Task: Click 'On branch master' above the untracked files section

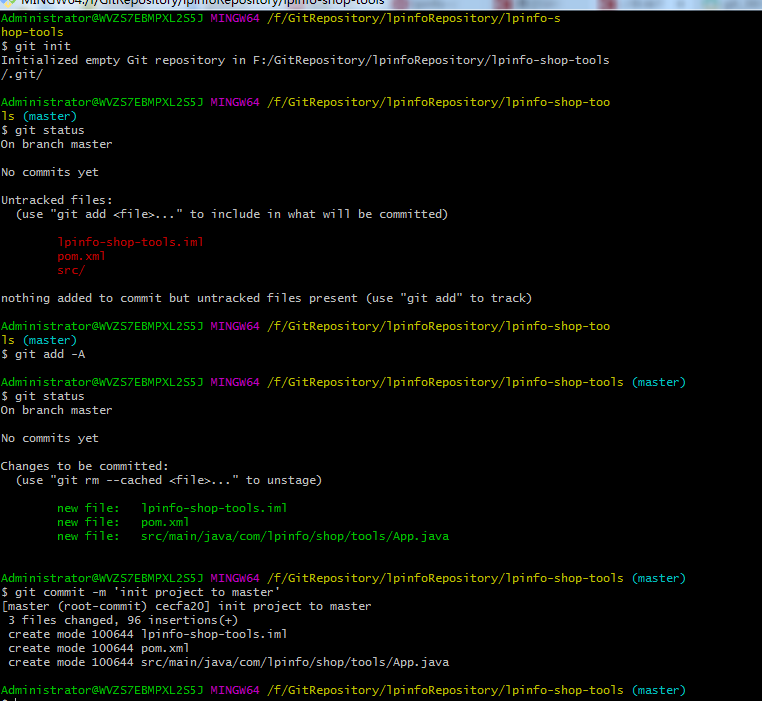Action: (56, 144)
